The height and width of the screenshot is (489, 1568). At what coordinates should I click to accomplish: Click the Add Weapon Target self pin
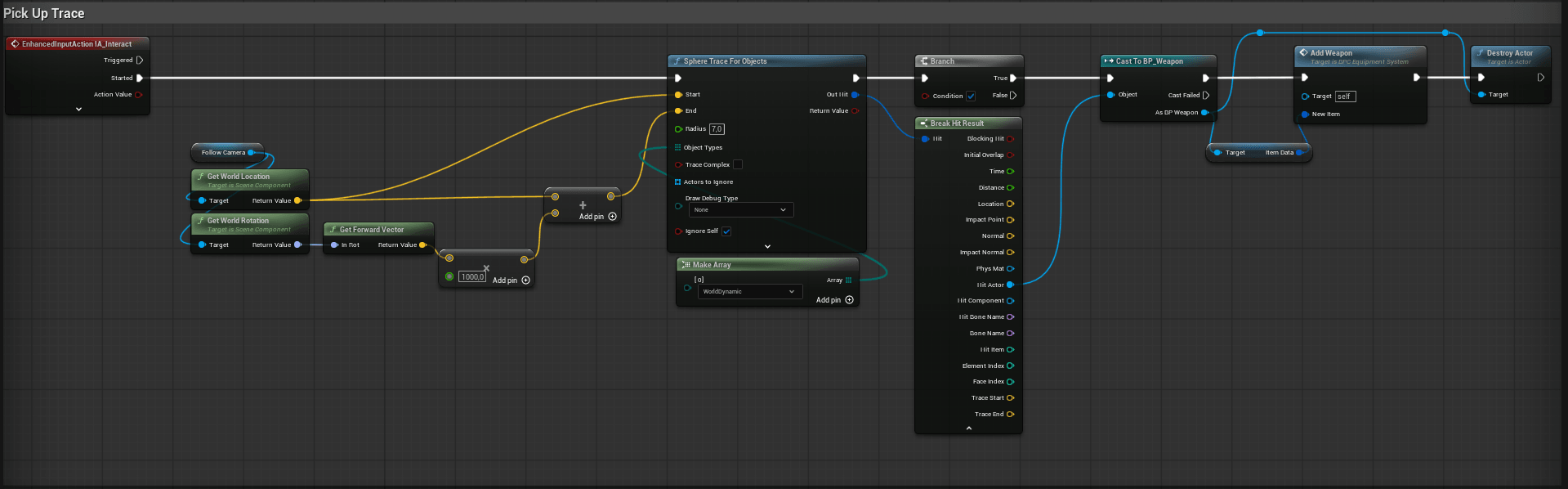coord(1306,96)
